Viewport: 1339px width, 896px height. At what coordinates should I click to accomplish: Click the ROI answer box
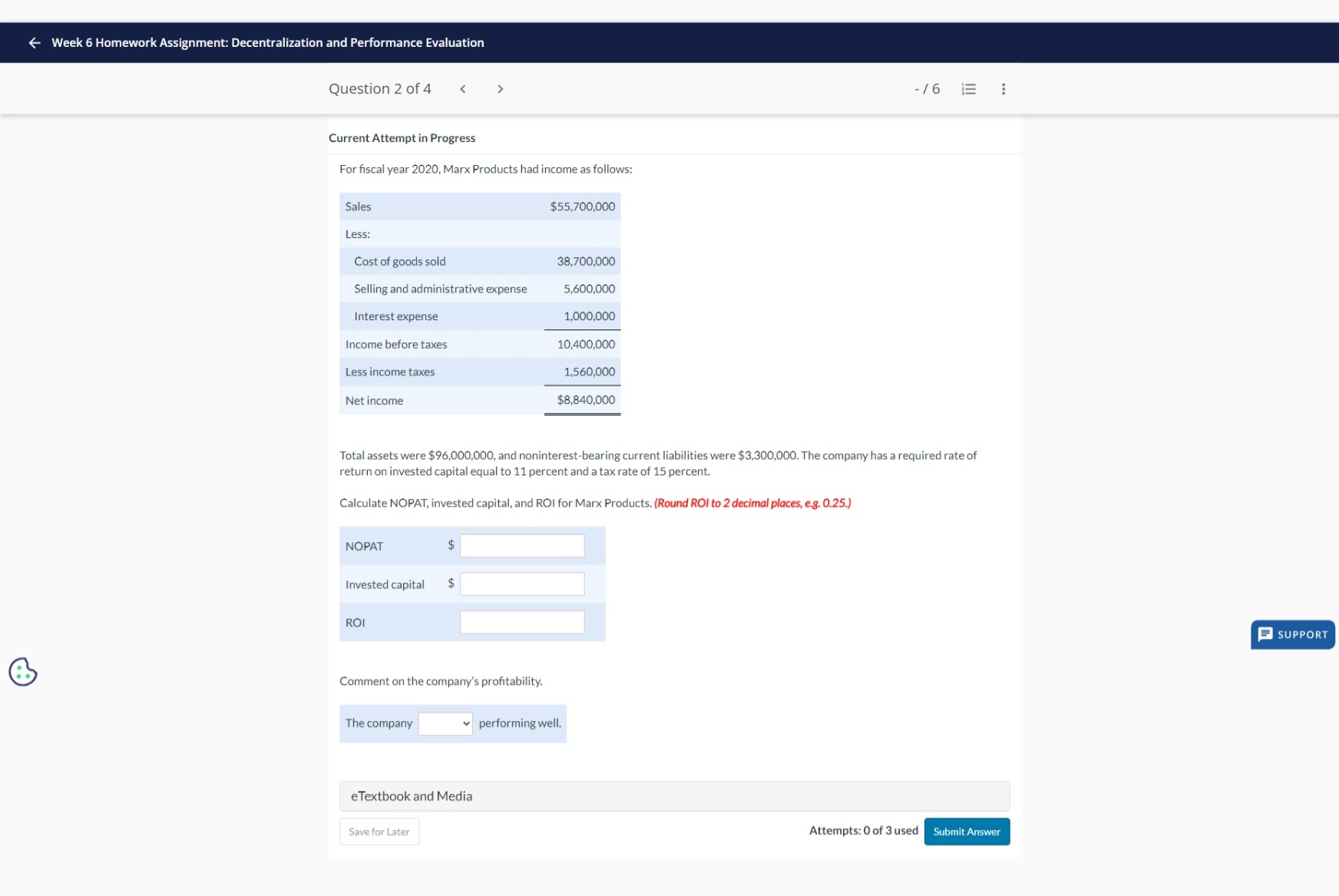tap(521, 622)
